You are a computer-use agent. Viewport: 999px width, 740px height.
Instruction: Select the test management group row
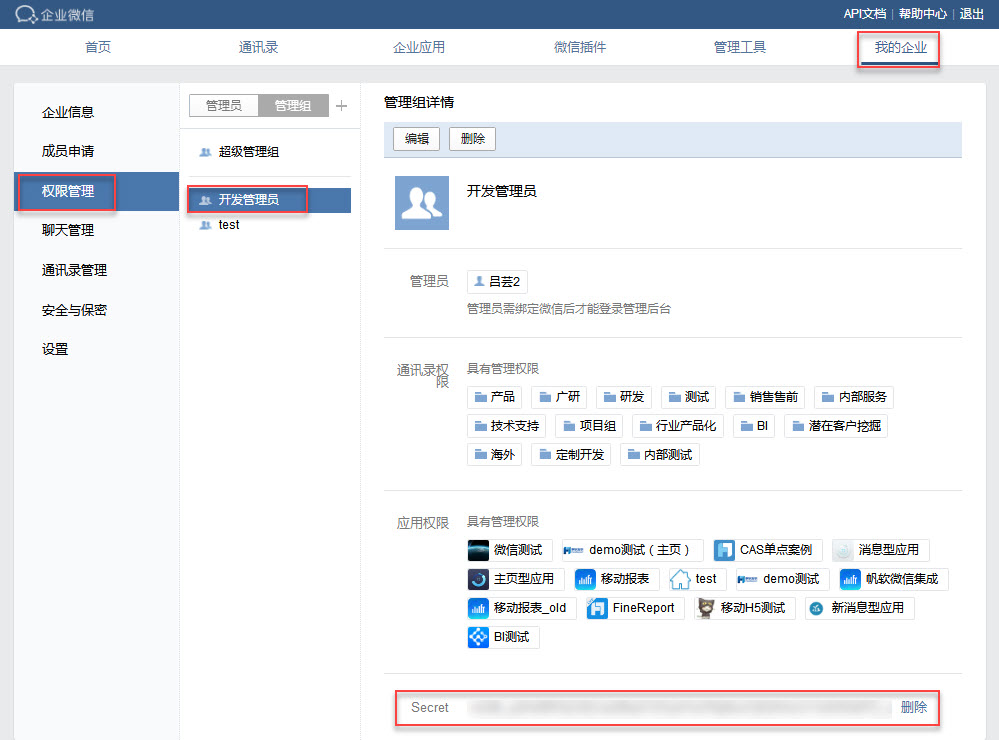270,225
